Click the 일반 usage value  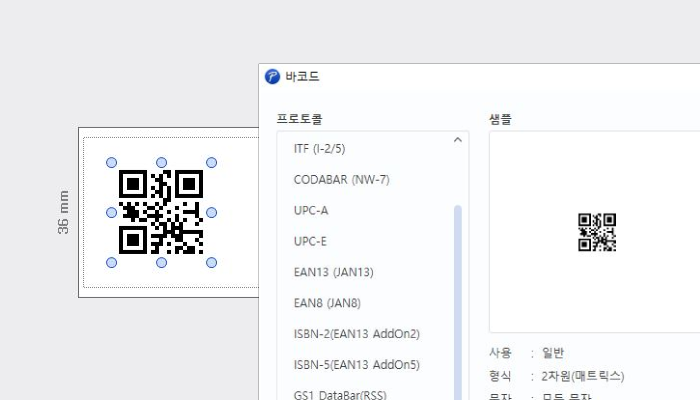click(553, 353)
